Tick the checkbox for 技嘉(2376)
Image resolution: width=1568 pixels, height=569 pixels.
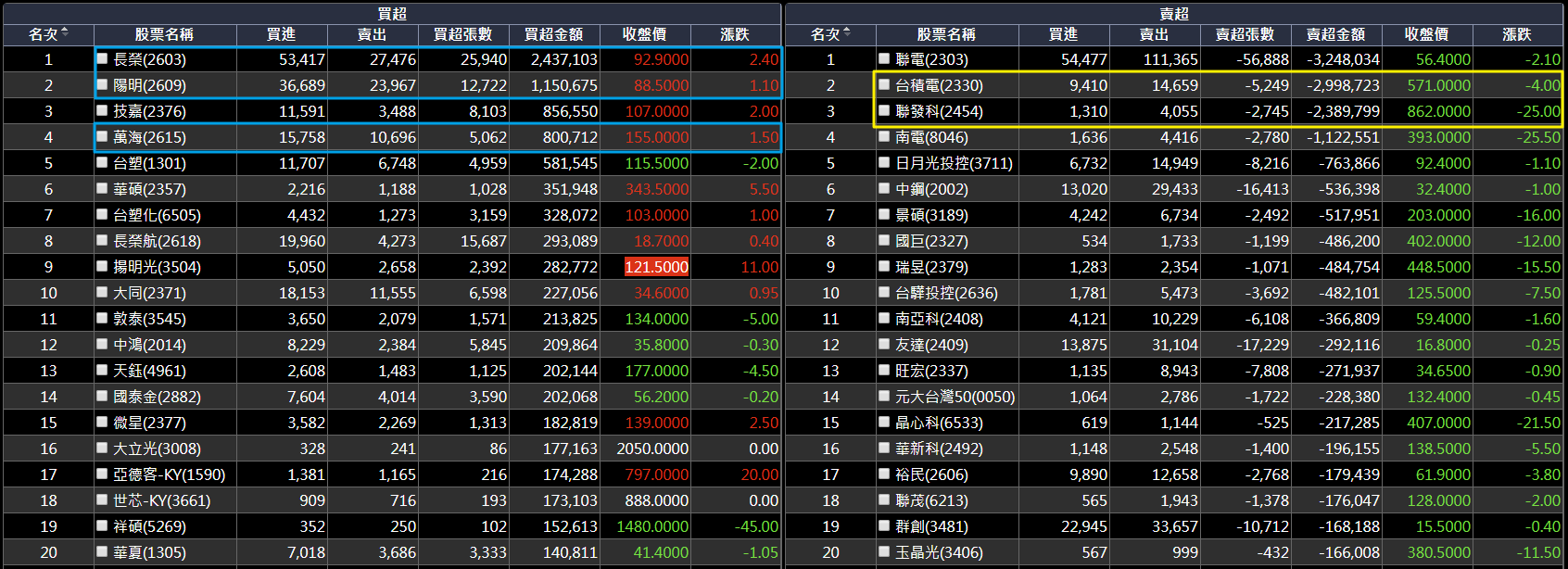click(103, 110)
